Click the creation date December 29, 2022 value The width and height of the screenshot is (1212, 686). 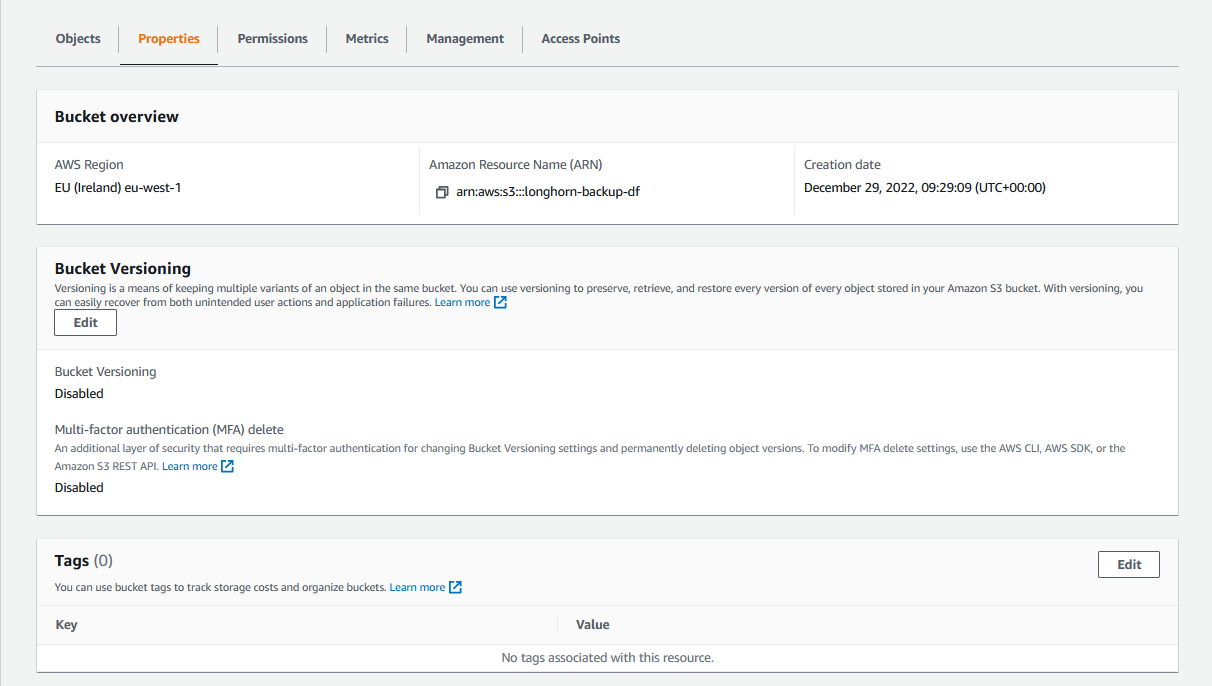coord(925,187)
